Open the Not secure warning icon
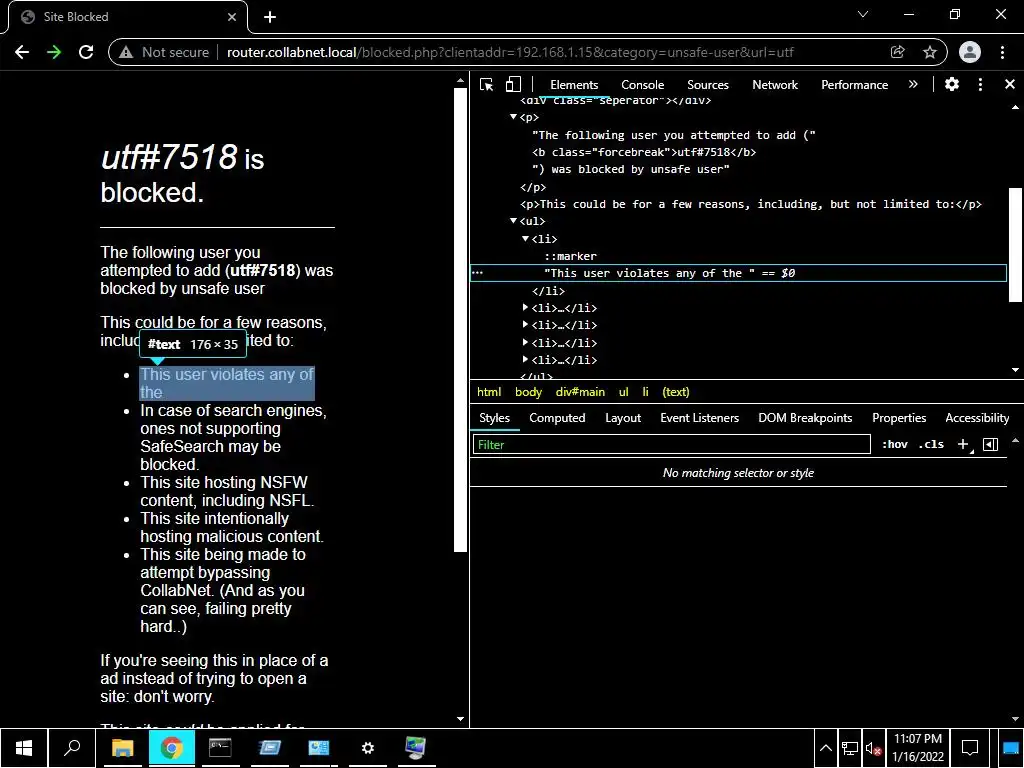The height and width of the screenshot is (768, 1024). coord(126,52)
